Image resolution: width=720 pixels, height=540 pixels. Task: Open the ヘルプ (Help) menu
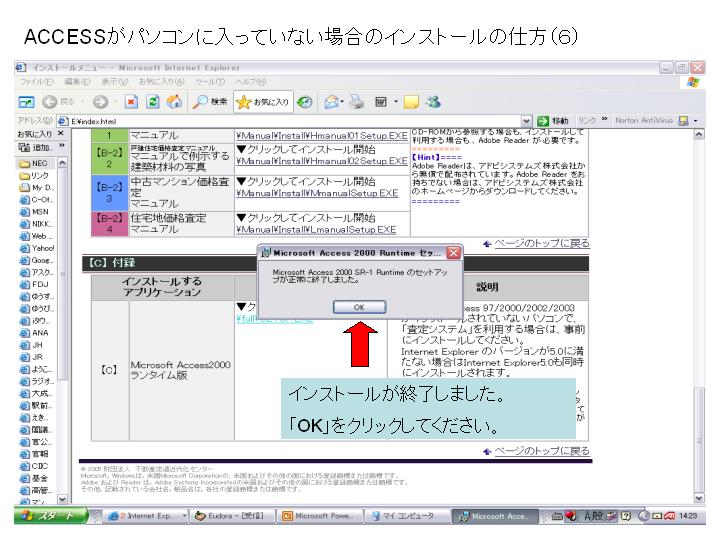pyautogui.click(x=251, y=82)
